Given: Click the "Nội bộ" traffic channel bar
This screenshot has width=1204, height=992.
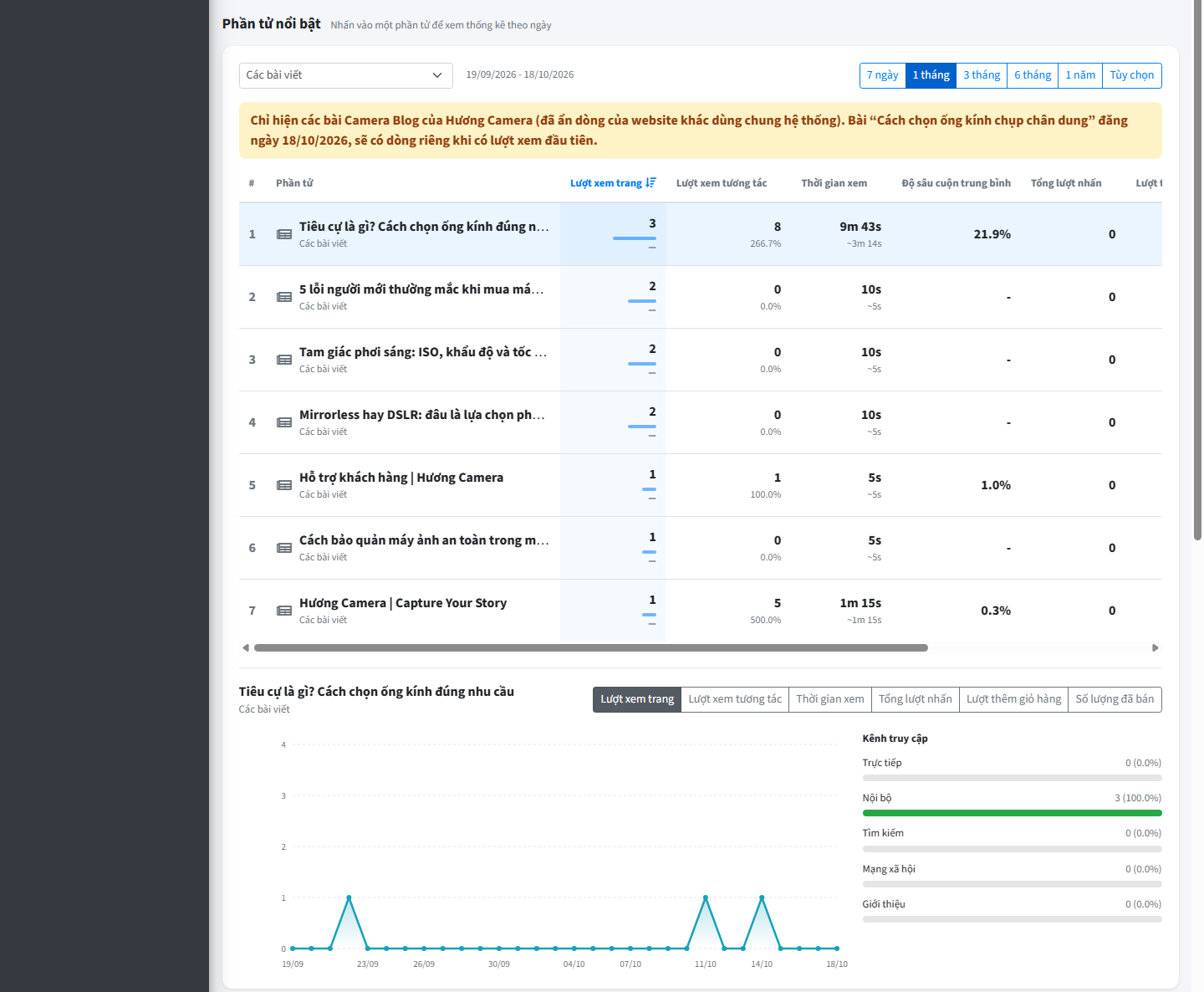Looking at the screenshot, I should click(1012, 813).
